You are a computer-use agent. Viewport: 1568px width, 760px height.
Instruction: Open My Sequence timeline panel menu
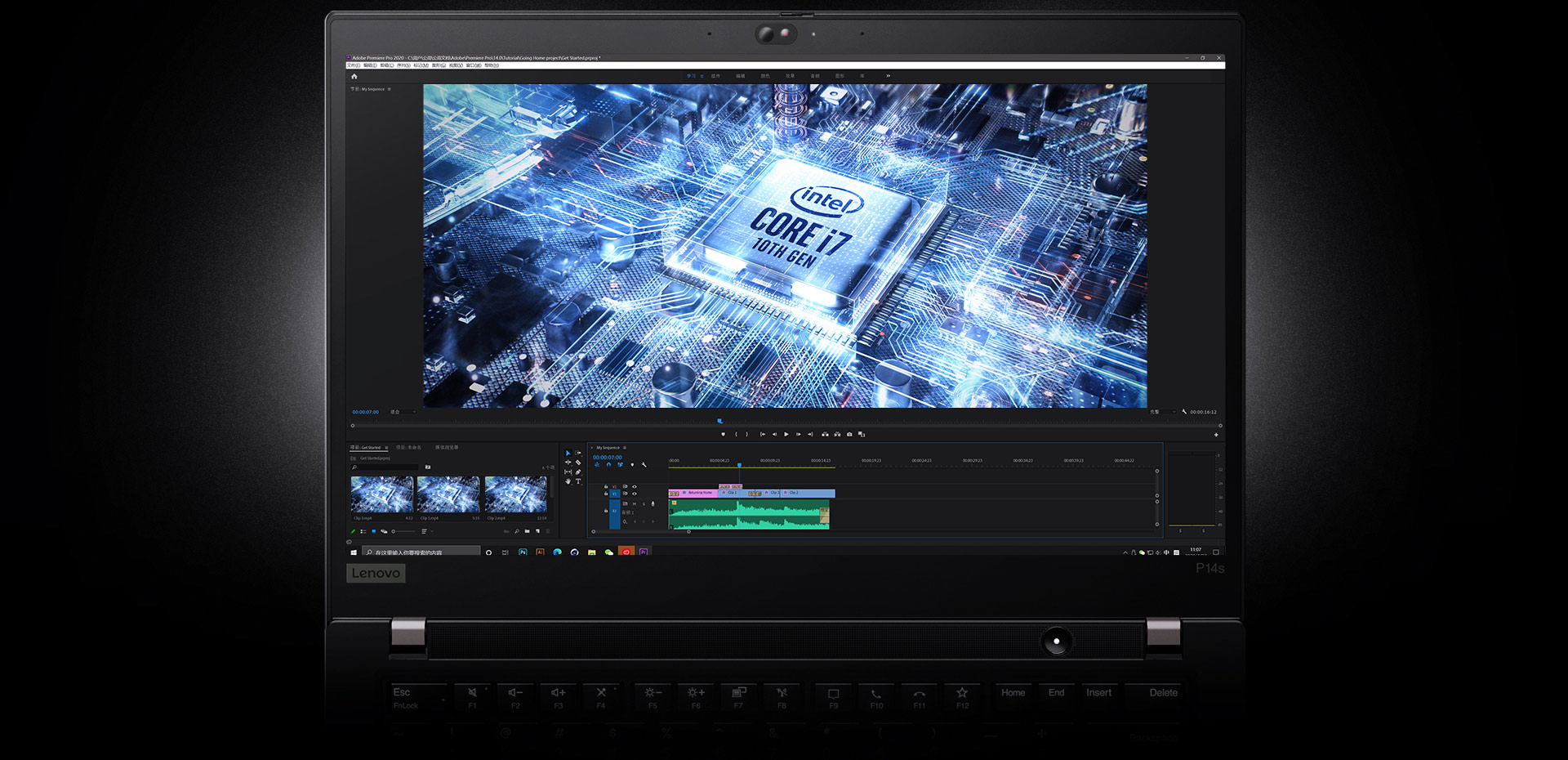click(625, 448)
